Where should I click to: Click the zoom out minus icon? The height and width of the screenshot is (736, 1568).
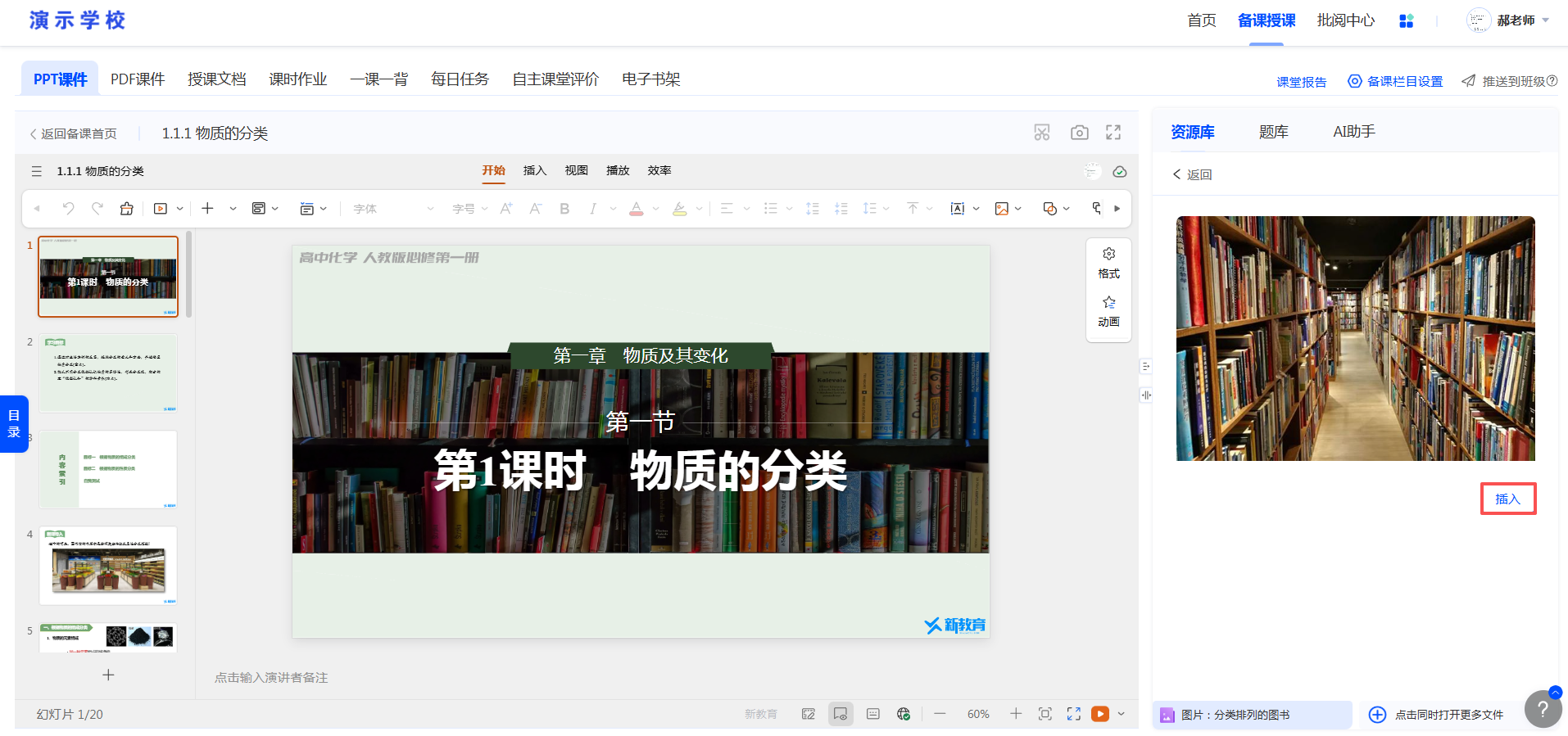coord(940,714)
